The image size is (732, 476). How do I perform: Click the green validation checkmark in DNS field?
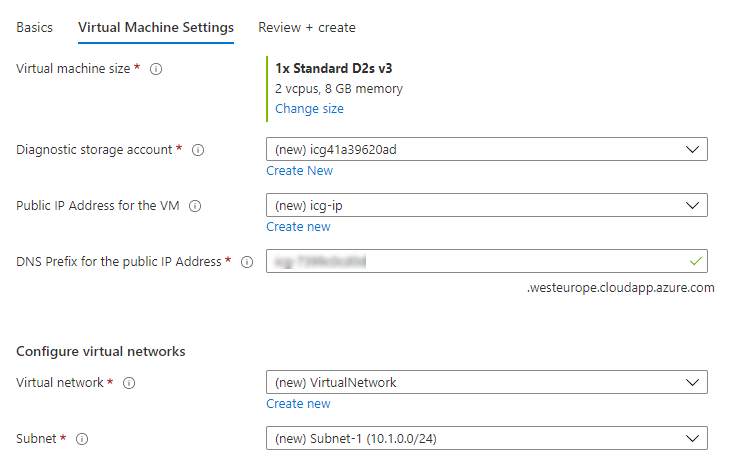pos(696,262)
